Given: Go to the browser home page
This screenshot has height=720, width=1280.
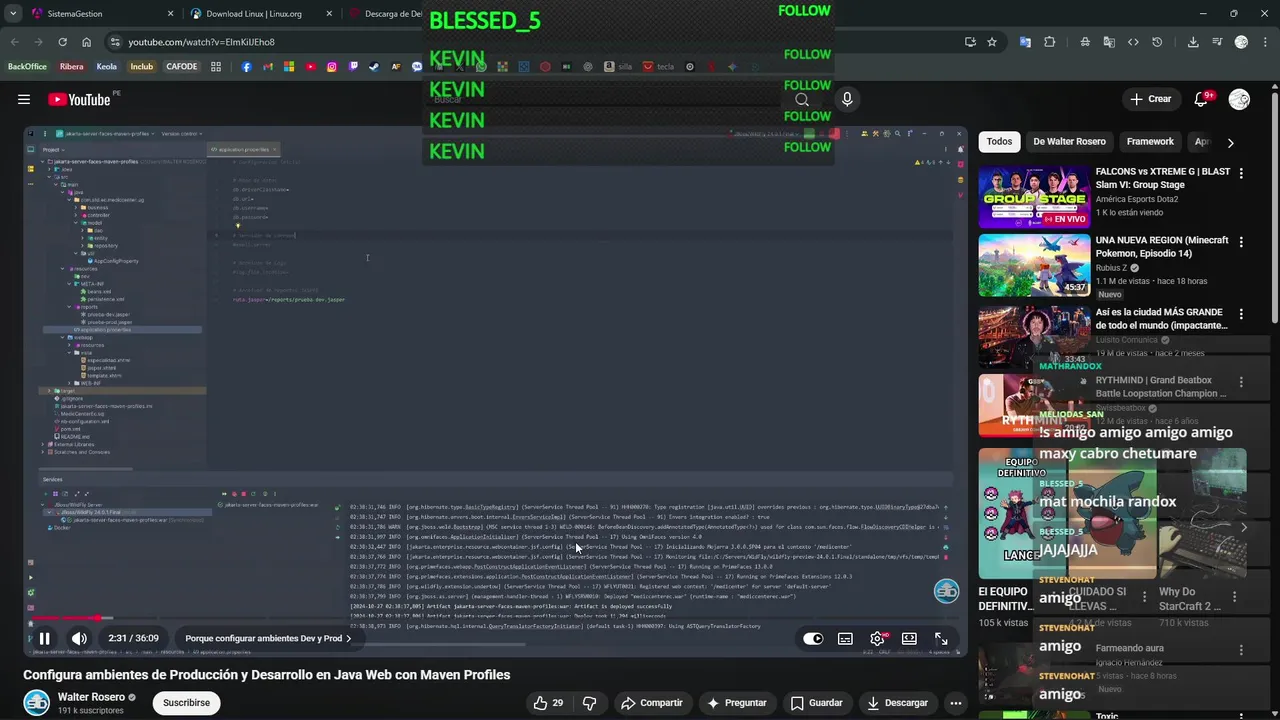Looking at the screenshot, I should tap(86, 42).
